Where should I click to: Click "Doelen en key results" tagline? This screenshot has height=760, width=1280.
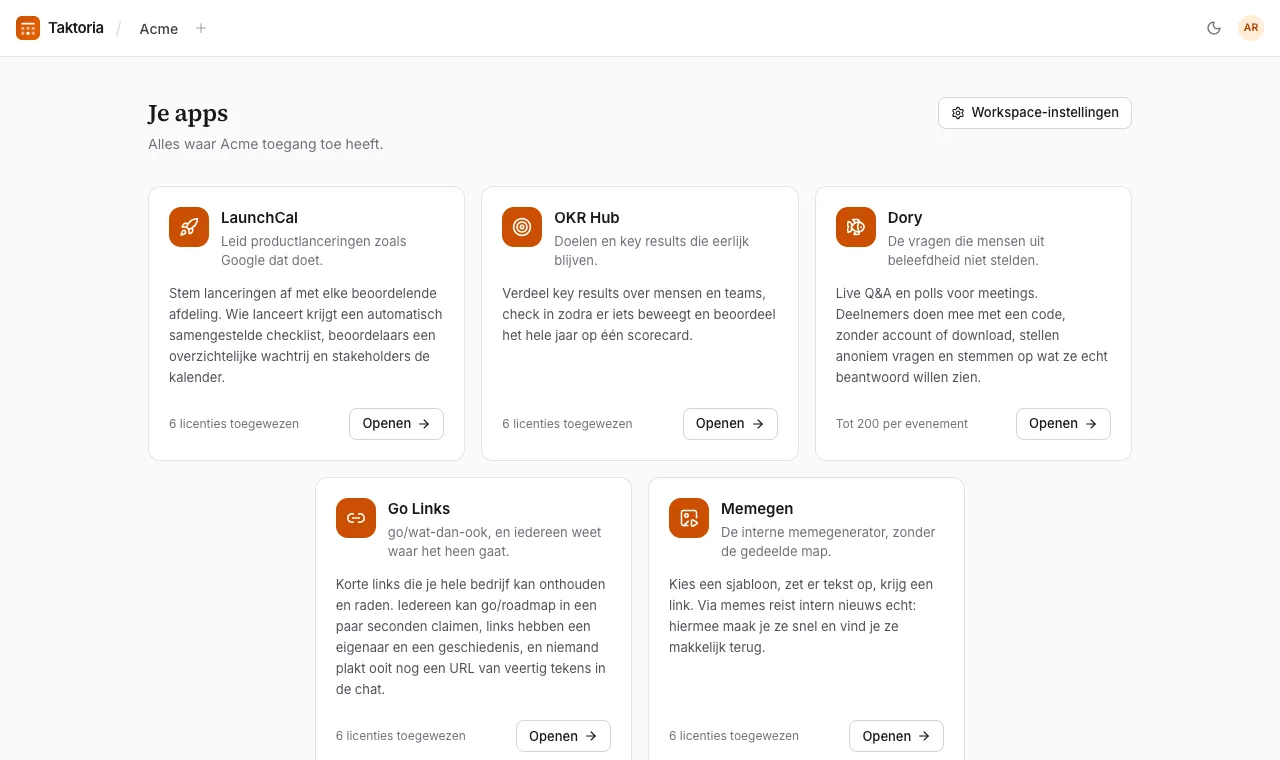(x=652, y=251)
